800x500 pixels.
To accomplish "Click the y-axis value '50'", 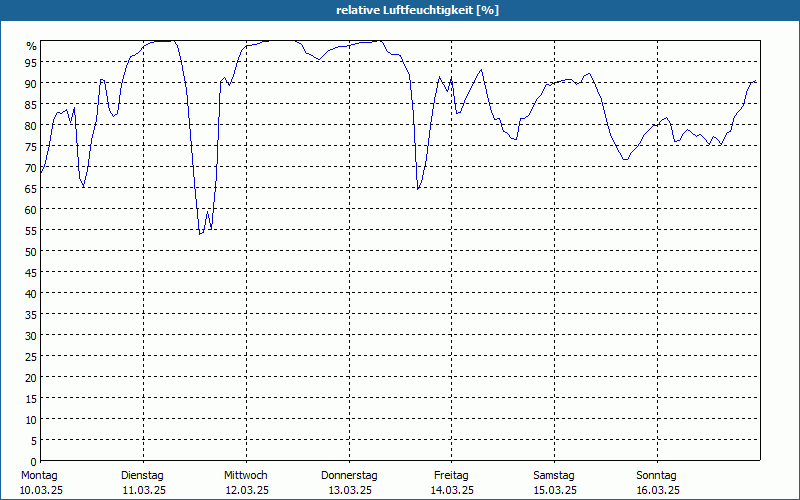I will (31, 252).
